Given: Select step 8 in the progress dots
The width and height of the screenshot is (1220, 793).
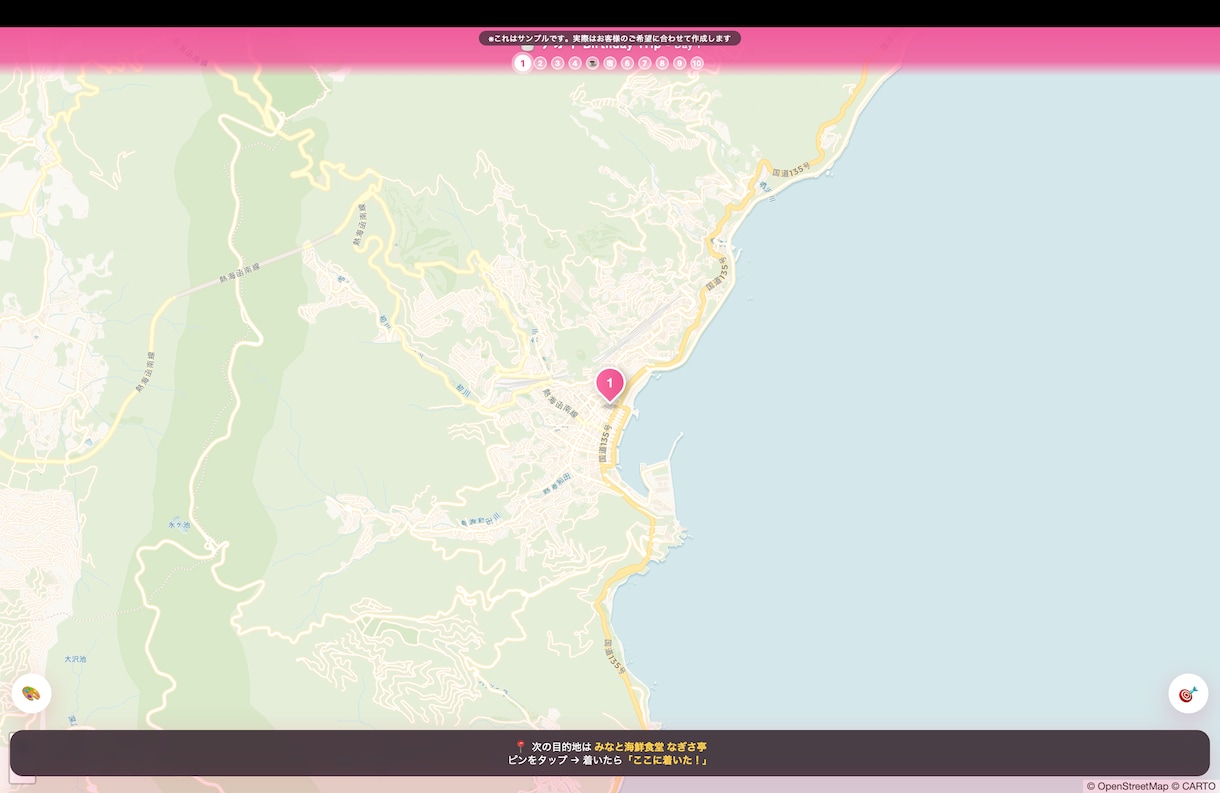Looking at the screenshot, I should point(662,63).
